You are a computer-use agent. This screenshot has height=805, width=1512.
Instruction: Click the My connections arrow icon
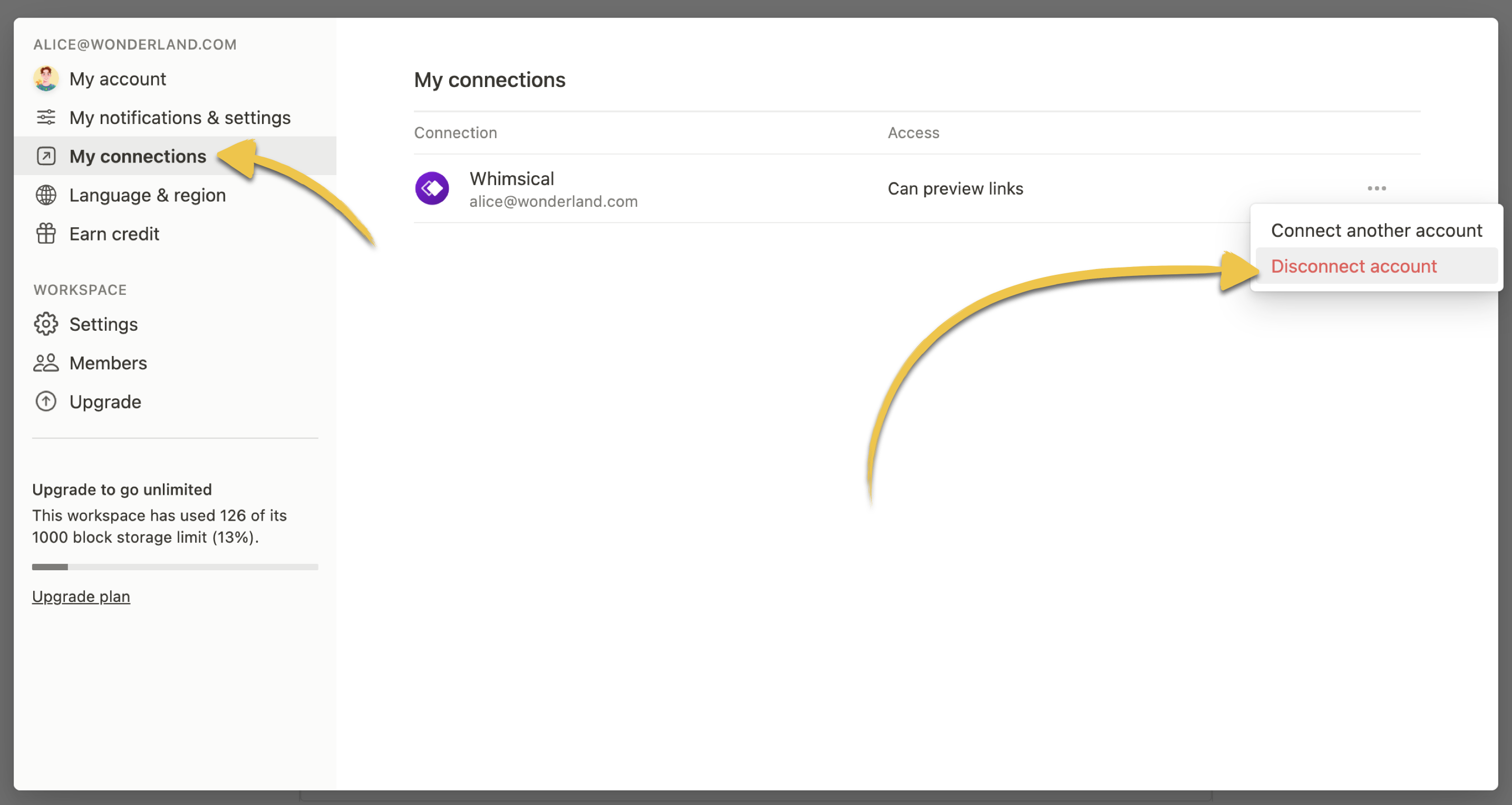pos(45,156)
